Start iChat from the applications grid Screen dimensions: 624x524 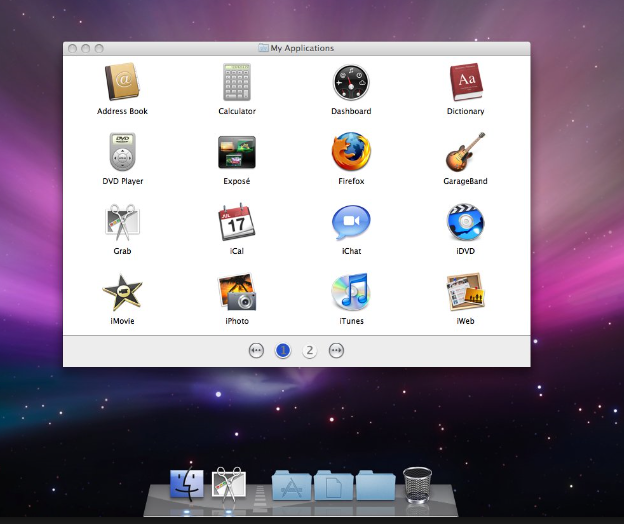[351, 222]
